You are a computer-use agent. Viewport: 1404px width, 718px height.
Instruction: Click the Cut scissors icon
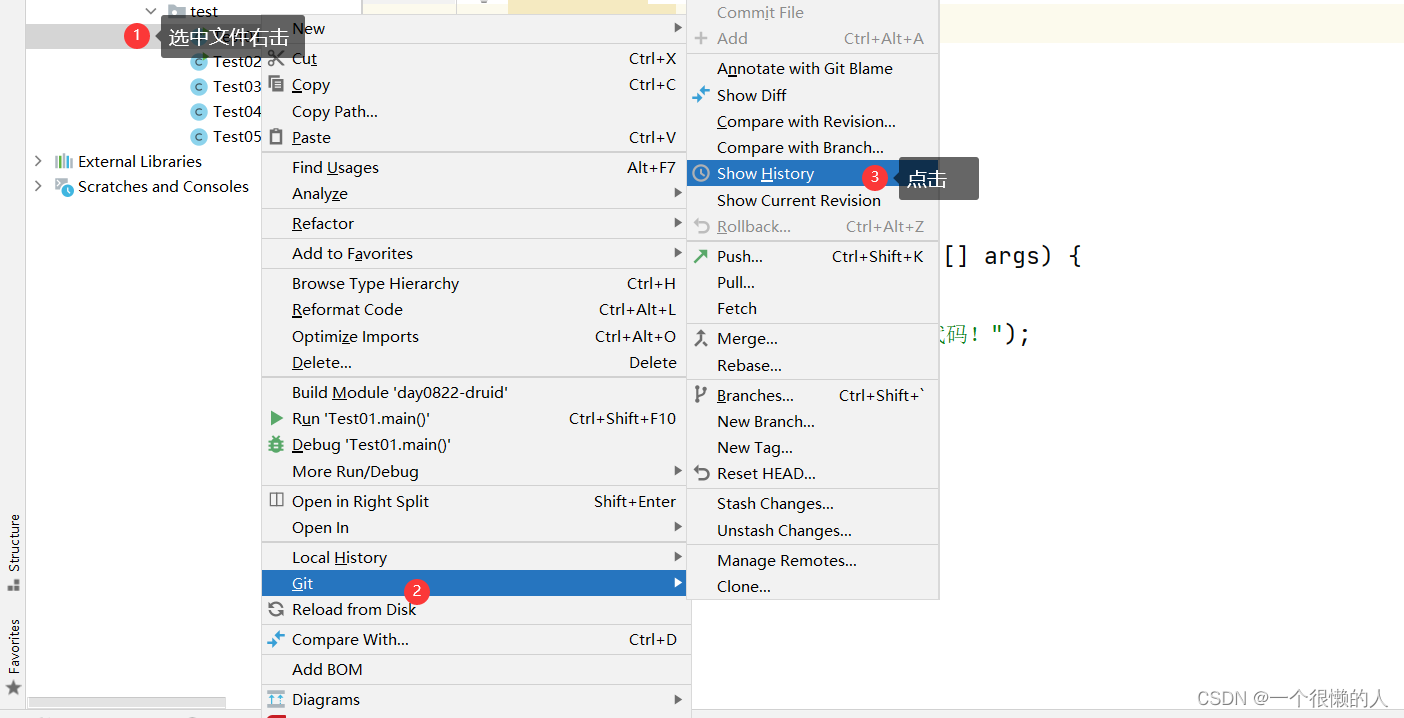[x=277, y=59]
